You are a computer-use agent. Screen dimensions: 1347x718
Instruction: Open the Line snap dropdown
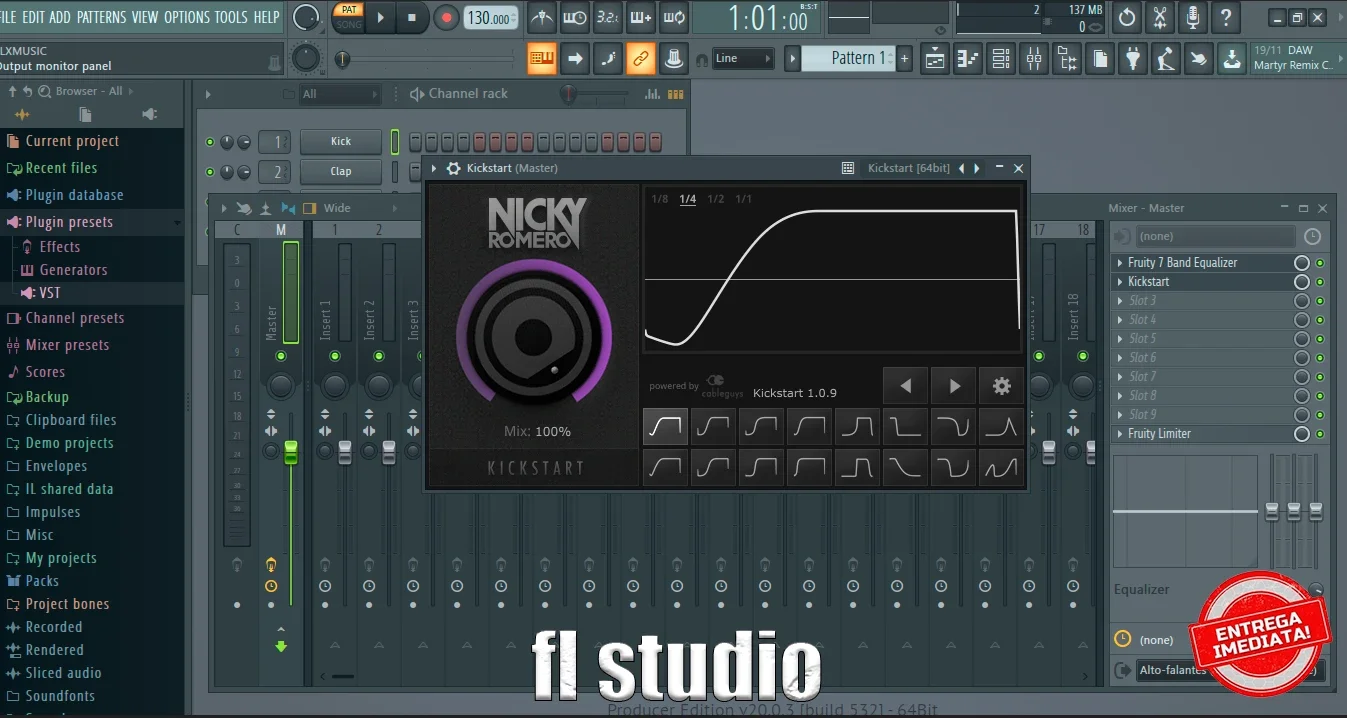tap(743, 59)
